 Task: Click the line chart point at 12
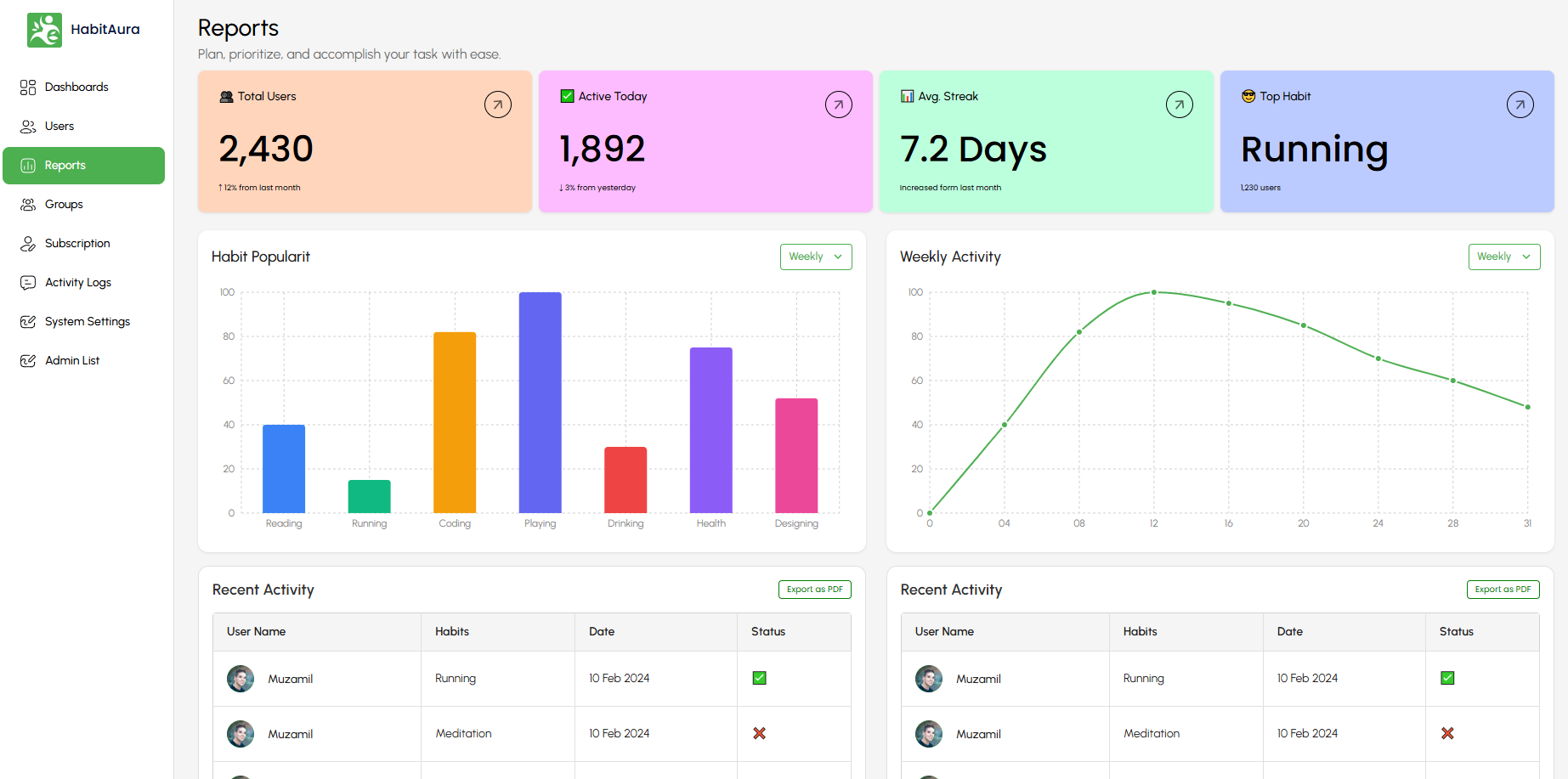[x=1154, y=292]
